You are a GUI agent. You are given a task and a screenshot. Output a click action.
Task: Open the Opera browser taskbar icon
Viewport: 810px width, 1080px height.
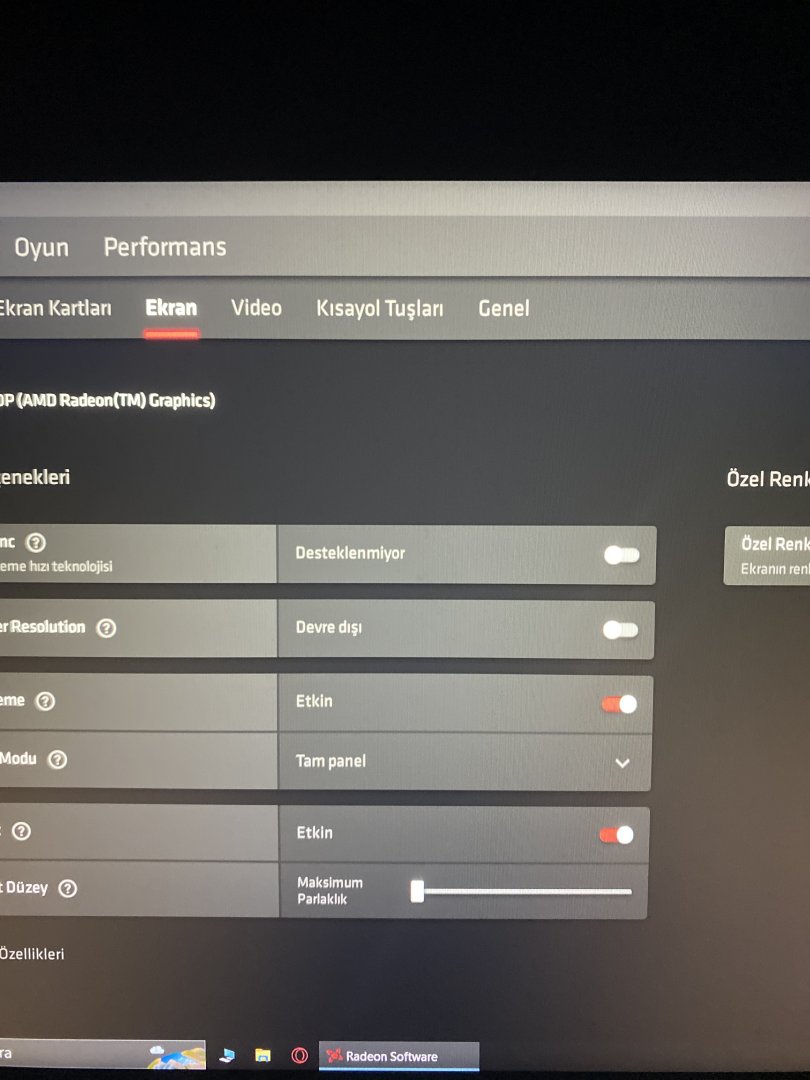tap(300, 1055)
